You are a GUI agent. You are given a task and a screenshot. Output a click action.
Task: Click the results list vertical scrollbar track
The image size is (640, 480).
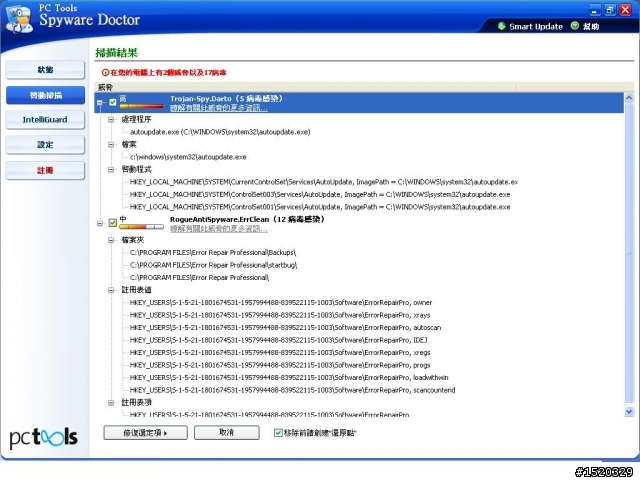click(x=629, y=253)
